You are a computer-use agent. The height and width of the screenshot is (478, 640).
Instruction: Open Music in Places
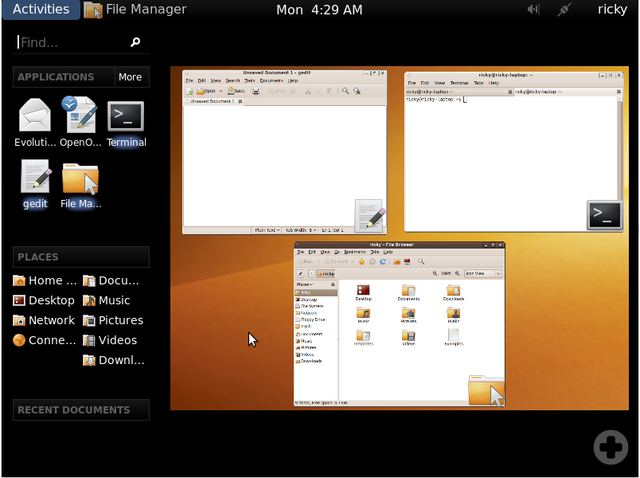[106, 300]
